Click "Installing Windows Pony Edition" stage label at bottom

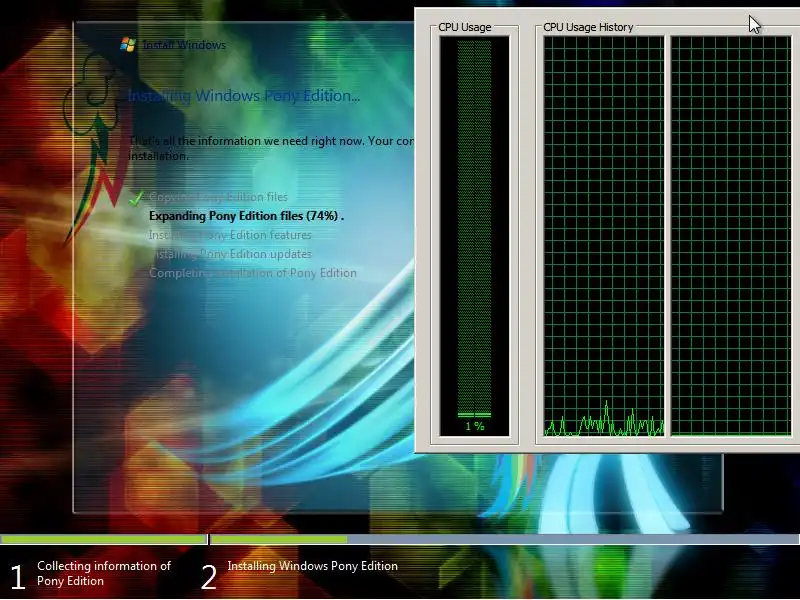[313, 566]
